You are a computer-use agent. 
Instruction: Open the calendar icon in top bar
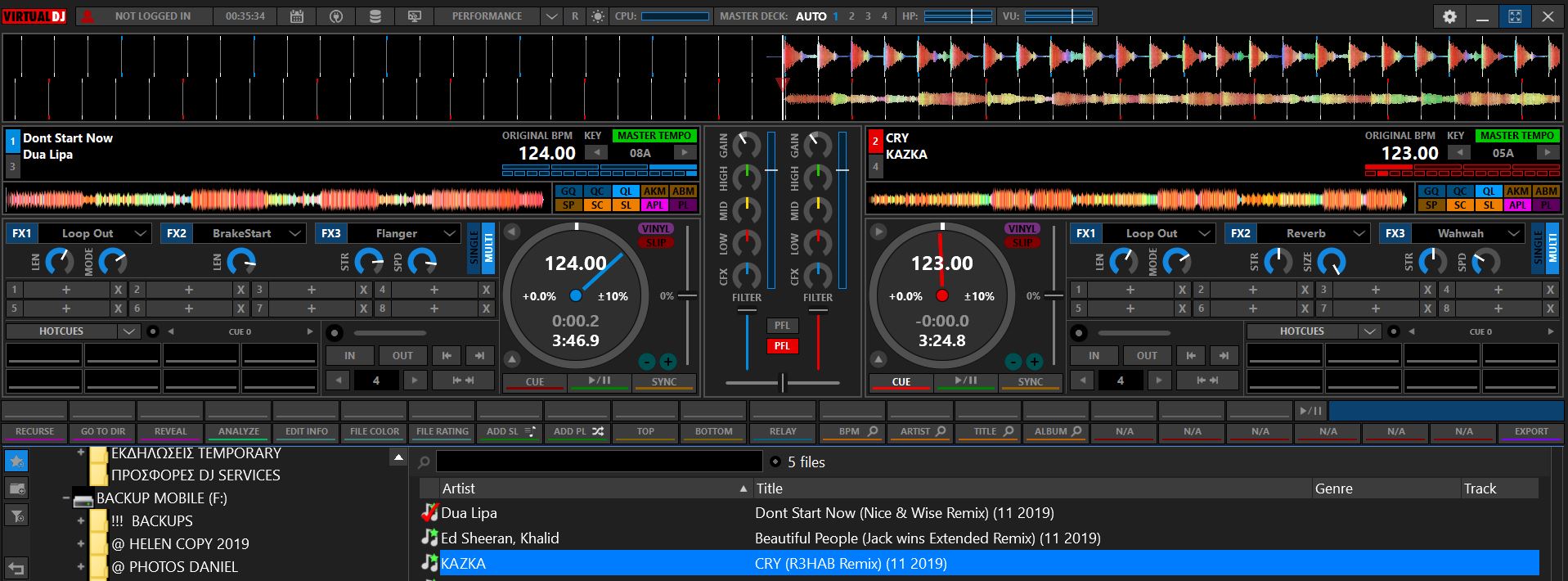pos(297,16)
